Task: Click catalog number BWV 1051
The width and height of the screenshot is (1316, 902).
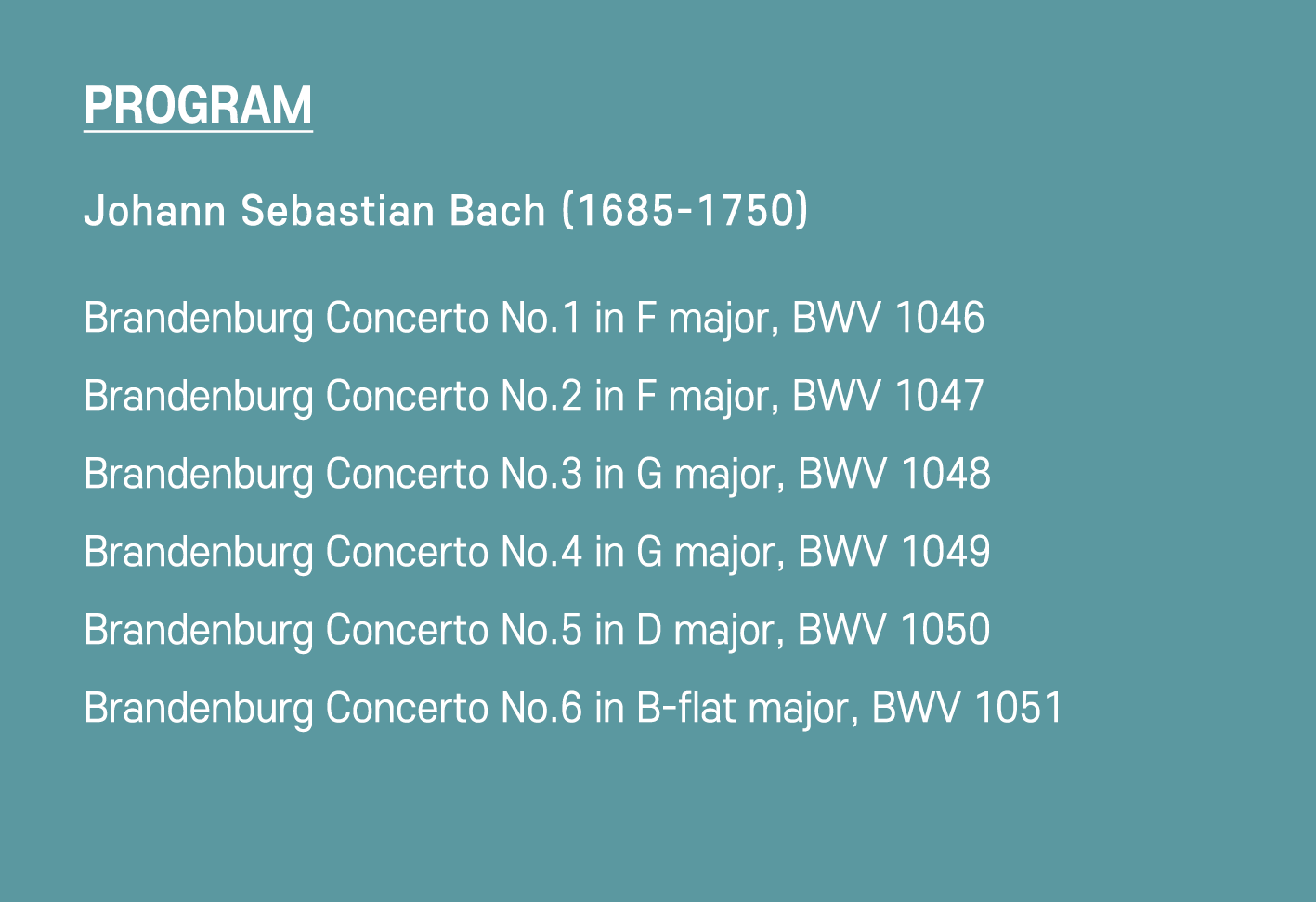Action: pos(967,709)
